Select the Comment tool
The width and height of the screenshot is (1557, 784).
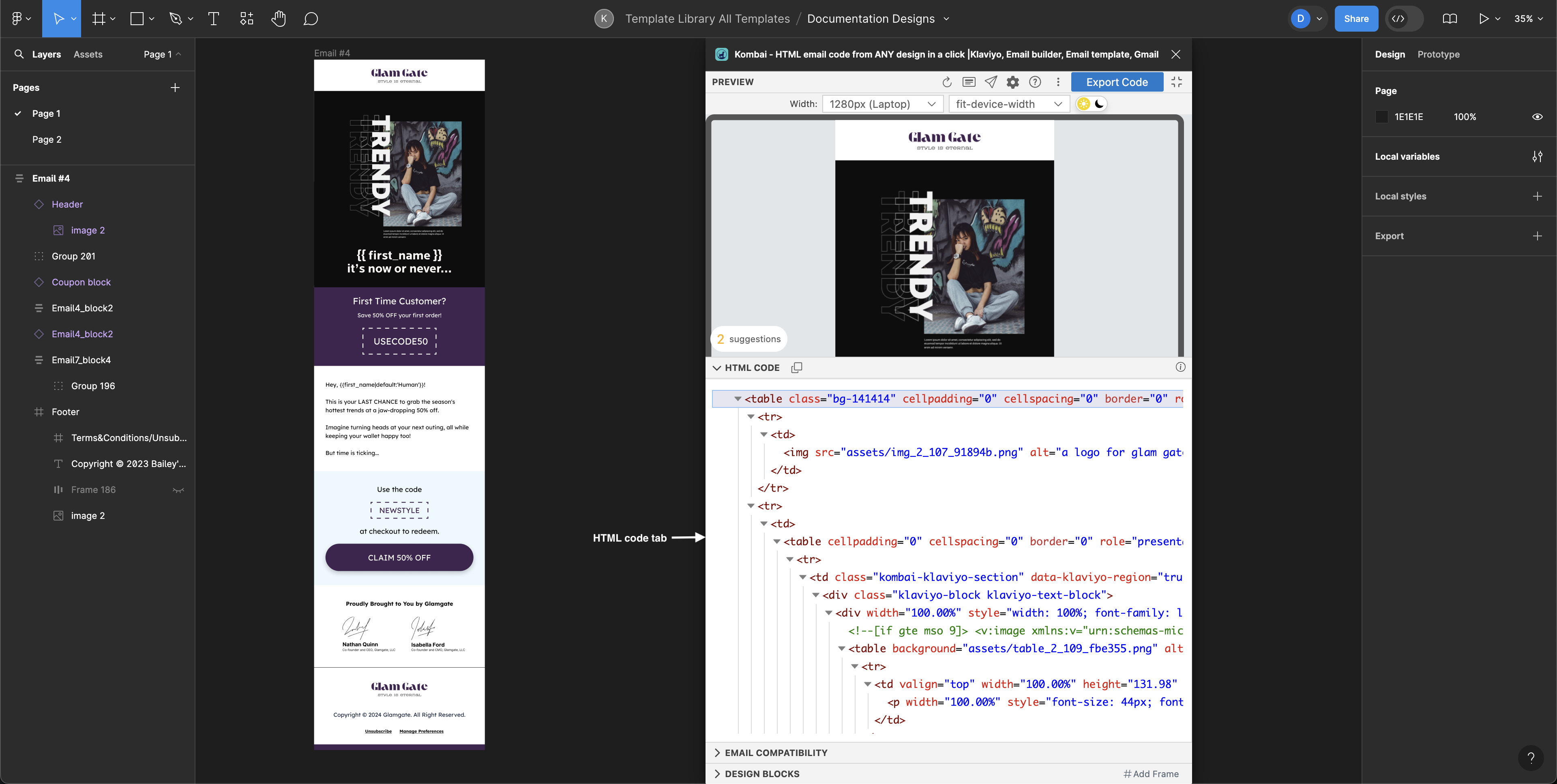tap(311, 19)
